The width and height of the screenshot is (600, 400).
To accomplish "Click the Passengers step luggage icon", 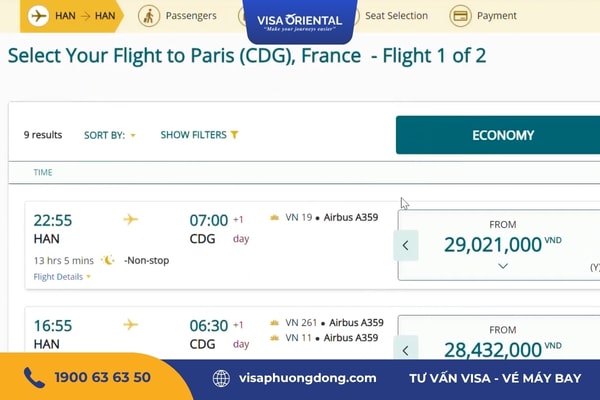I will tap(149, 16).
